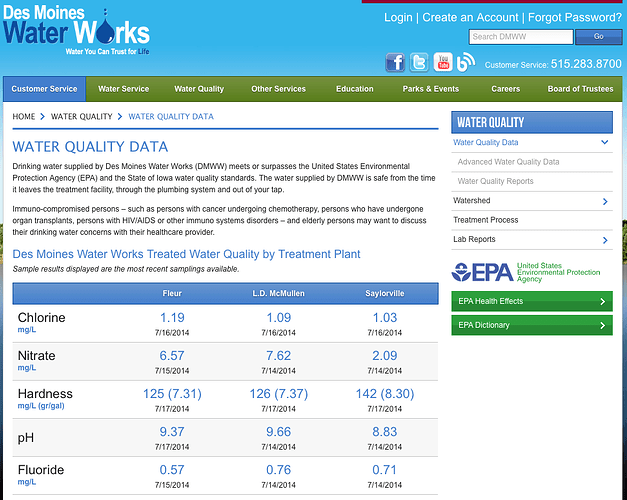The image size is (627, 500).
Task: Click the Nitrate row label
Action: tap(37, 356)
